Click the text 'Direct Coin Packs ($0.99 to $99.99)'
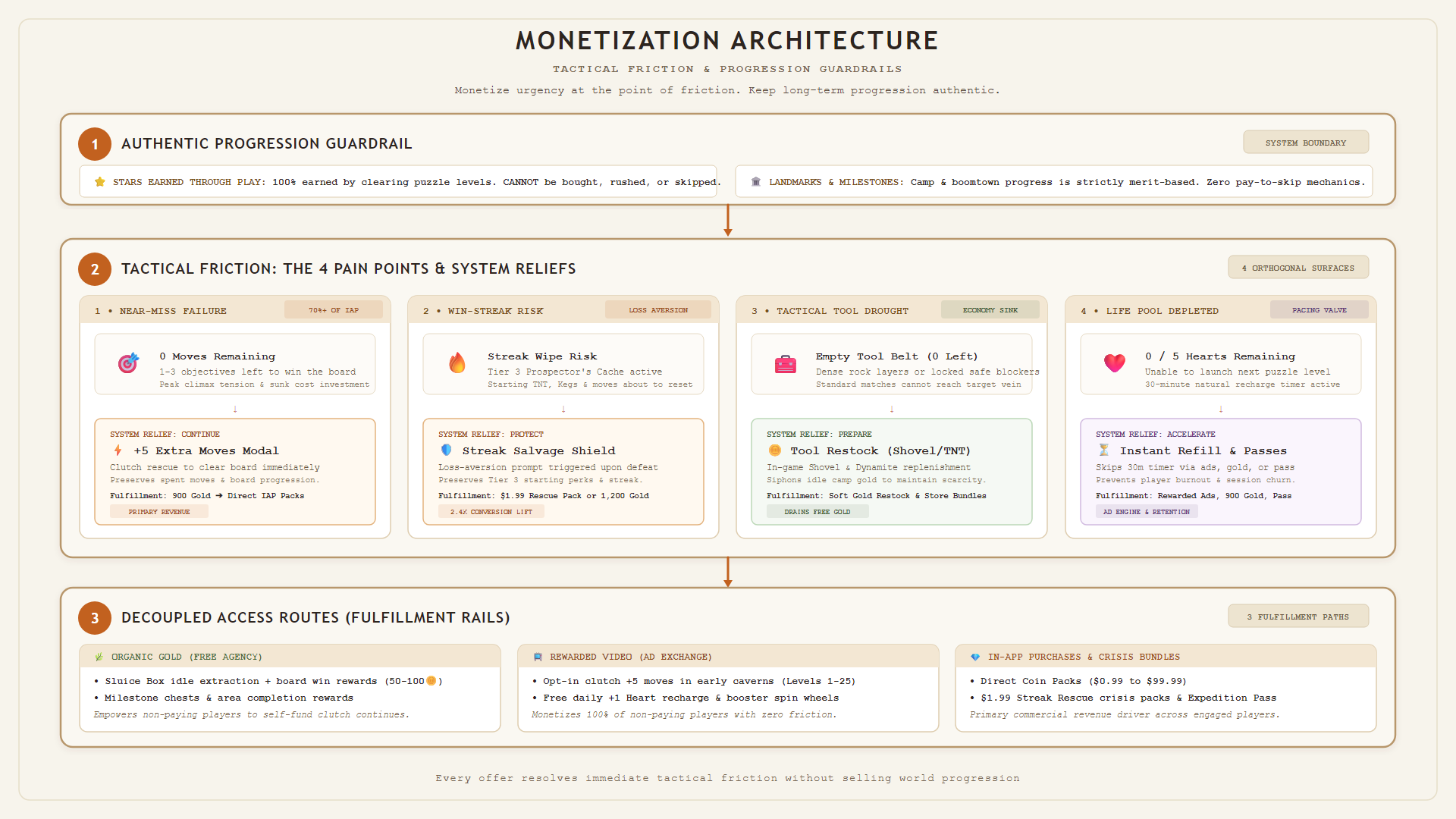 pyautogui.click(x=1084, y=681)
